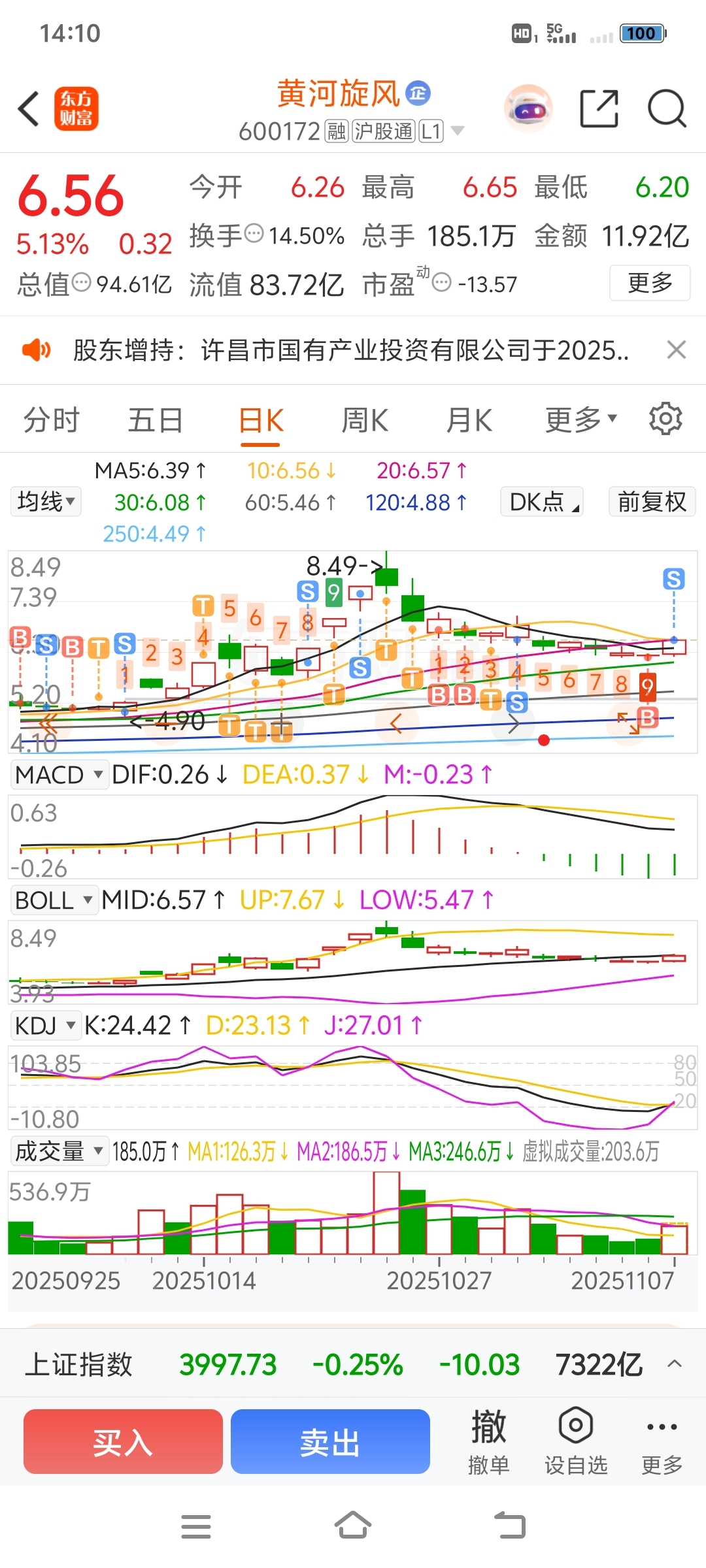Viewport: 706px width, 1568px height.
Task: Switch to 周K tab
Action: click(x=365, y=420)
